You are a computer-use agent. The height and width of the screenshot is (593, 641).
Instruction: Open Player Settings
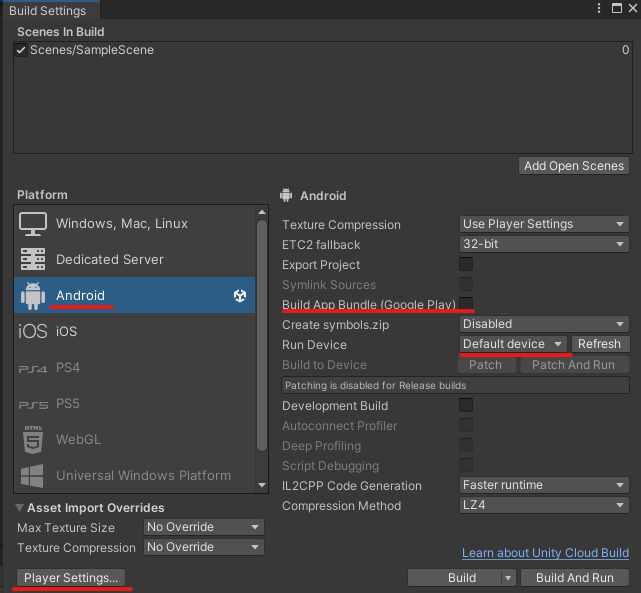pyautogui.click(x=71, y=578)
